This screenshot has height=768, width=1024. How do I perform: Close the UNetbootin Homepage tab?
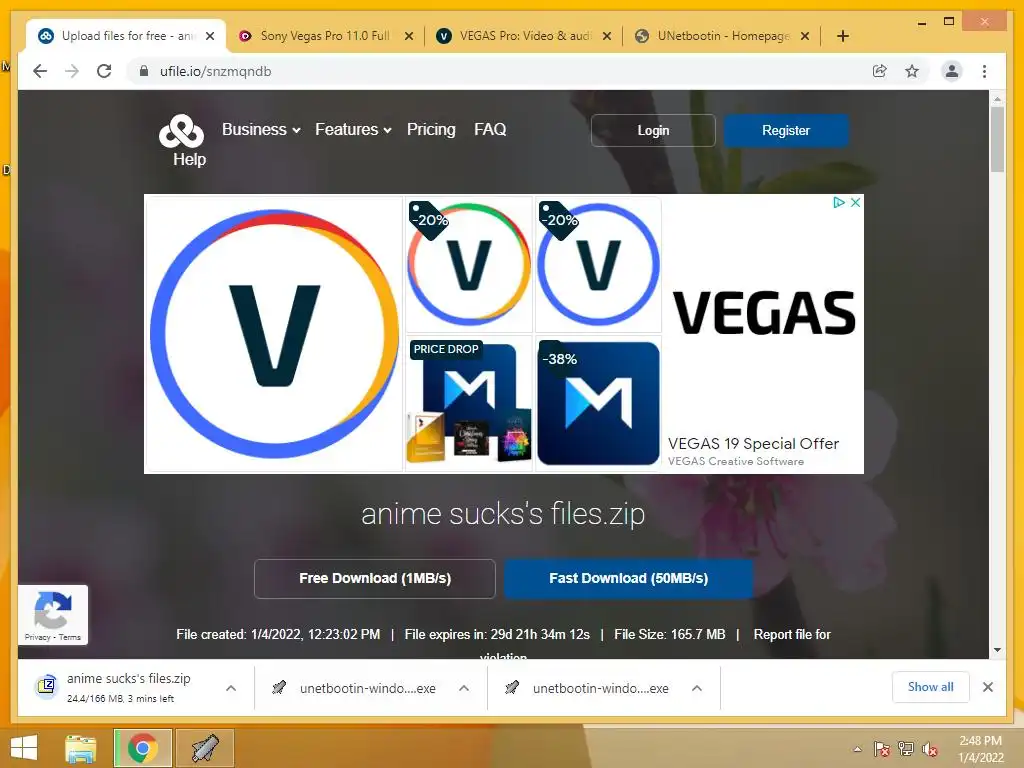(x=805, y=36)
